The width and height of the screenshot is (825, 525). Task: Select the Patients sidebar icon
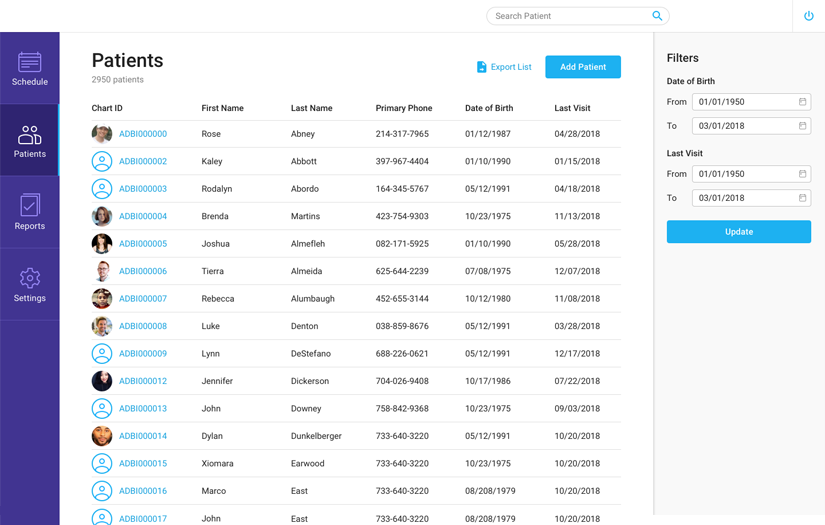(29, 135)
